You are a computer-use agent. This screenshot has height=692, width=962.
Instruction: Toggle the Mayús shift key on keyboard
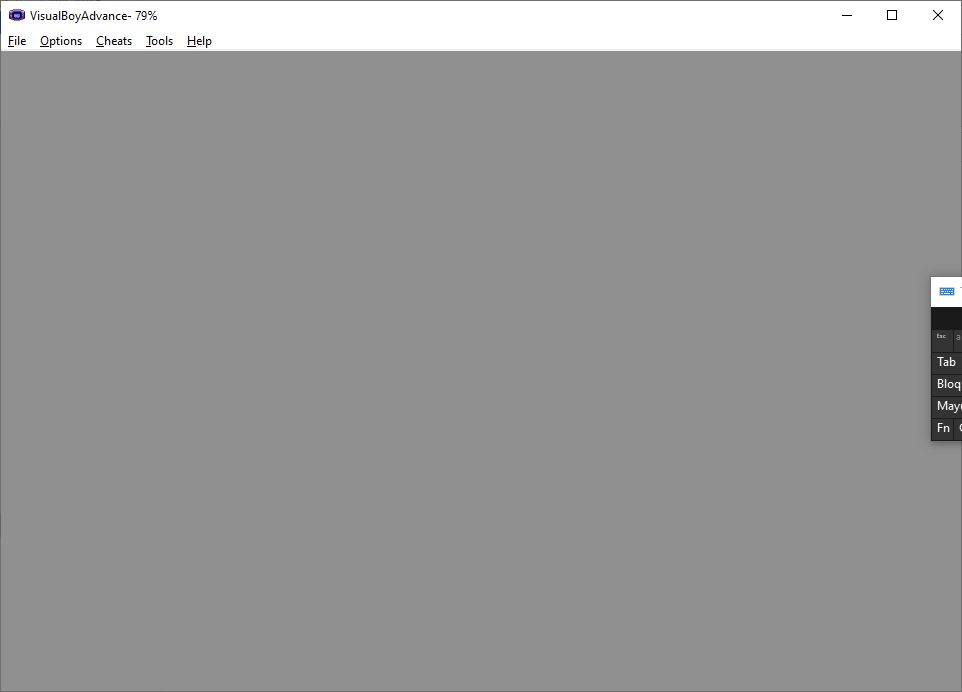click(947, 406)
